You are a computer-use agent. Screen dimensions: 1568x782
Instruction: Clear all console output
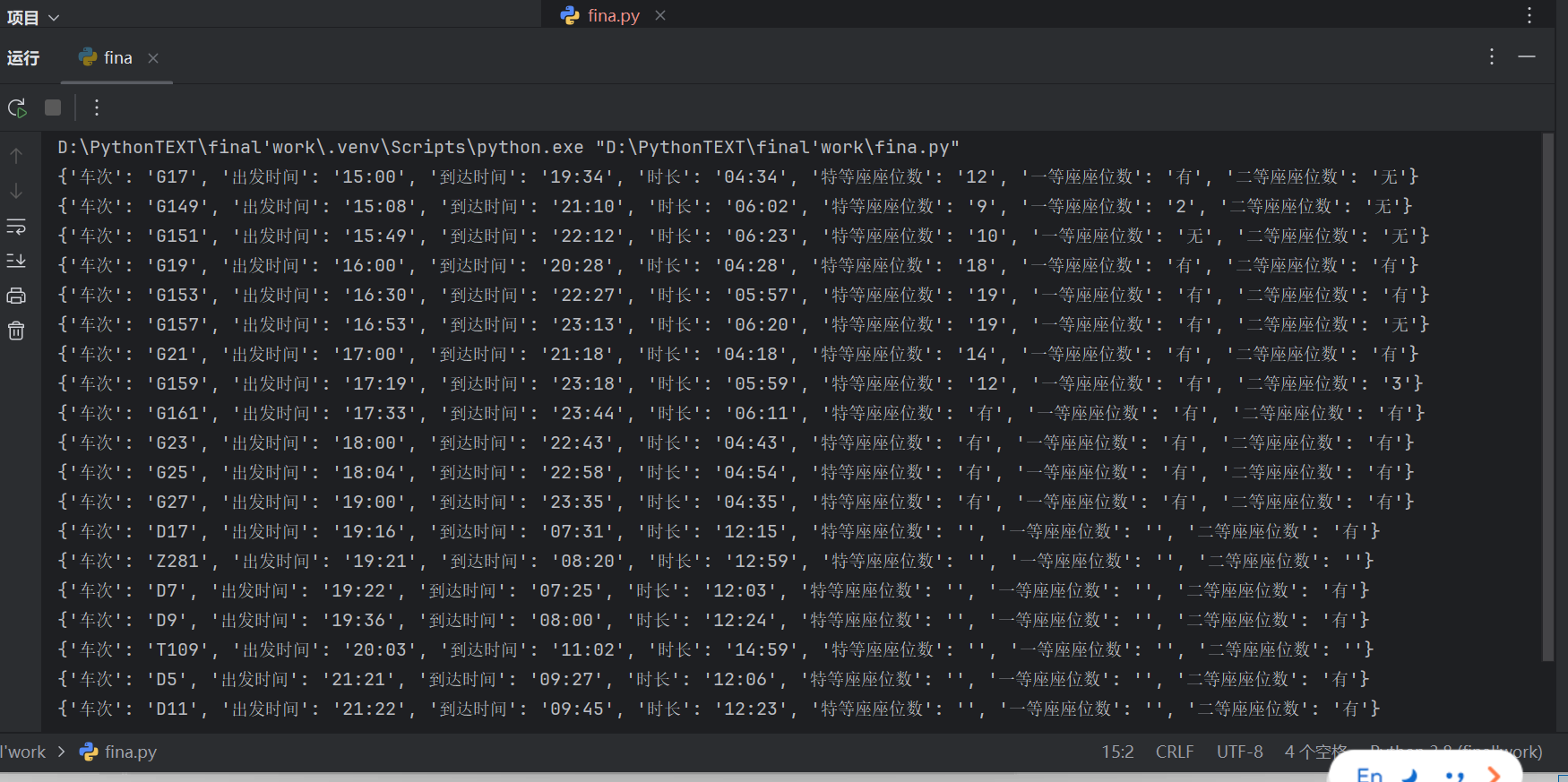click(x=16, y=331)
